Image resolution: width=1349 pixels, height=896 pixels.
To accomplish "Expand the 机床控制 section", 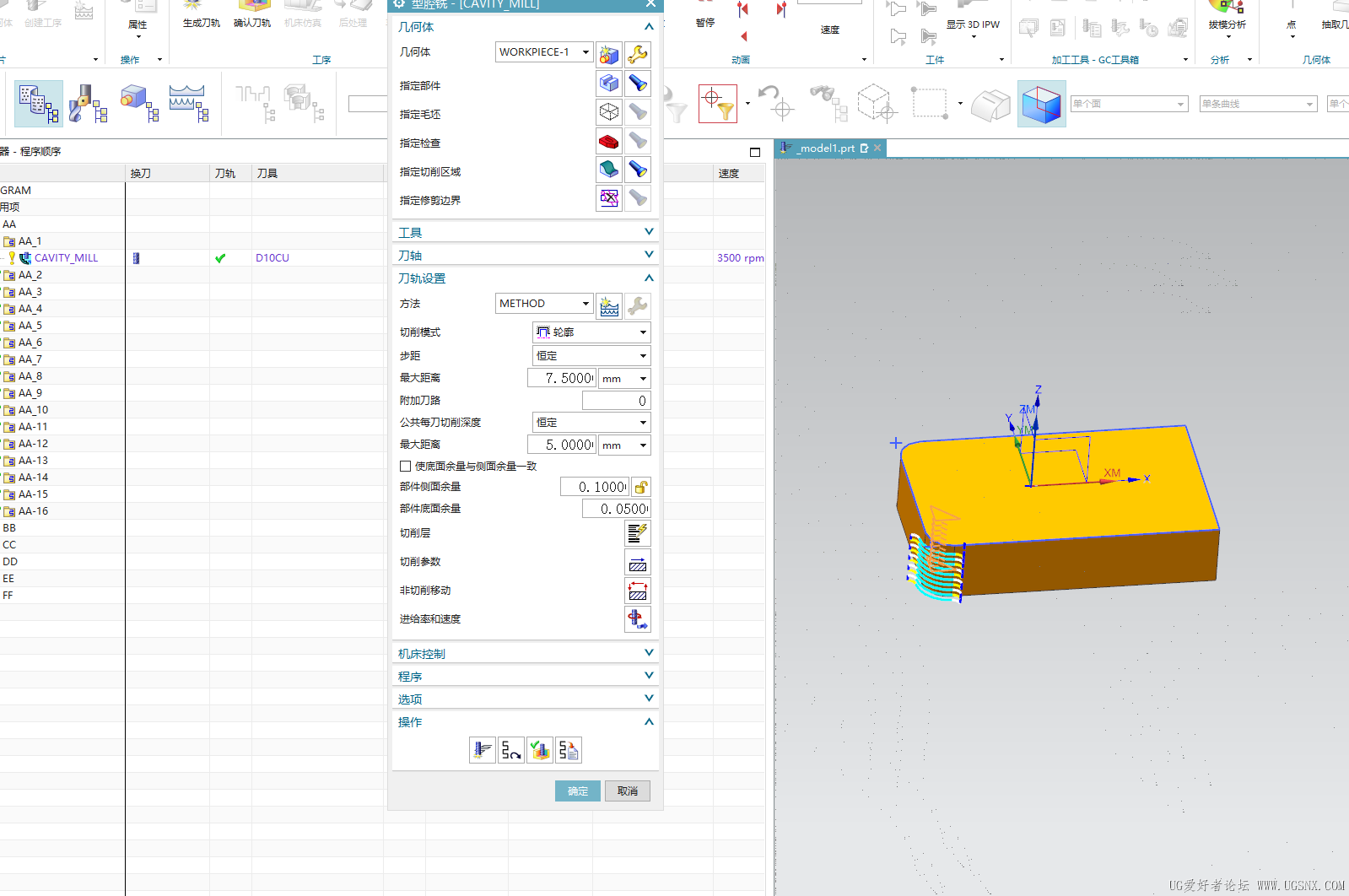I will (525, 653).
